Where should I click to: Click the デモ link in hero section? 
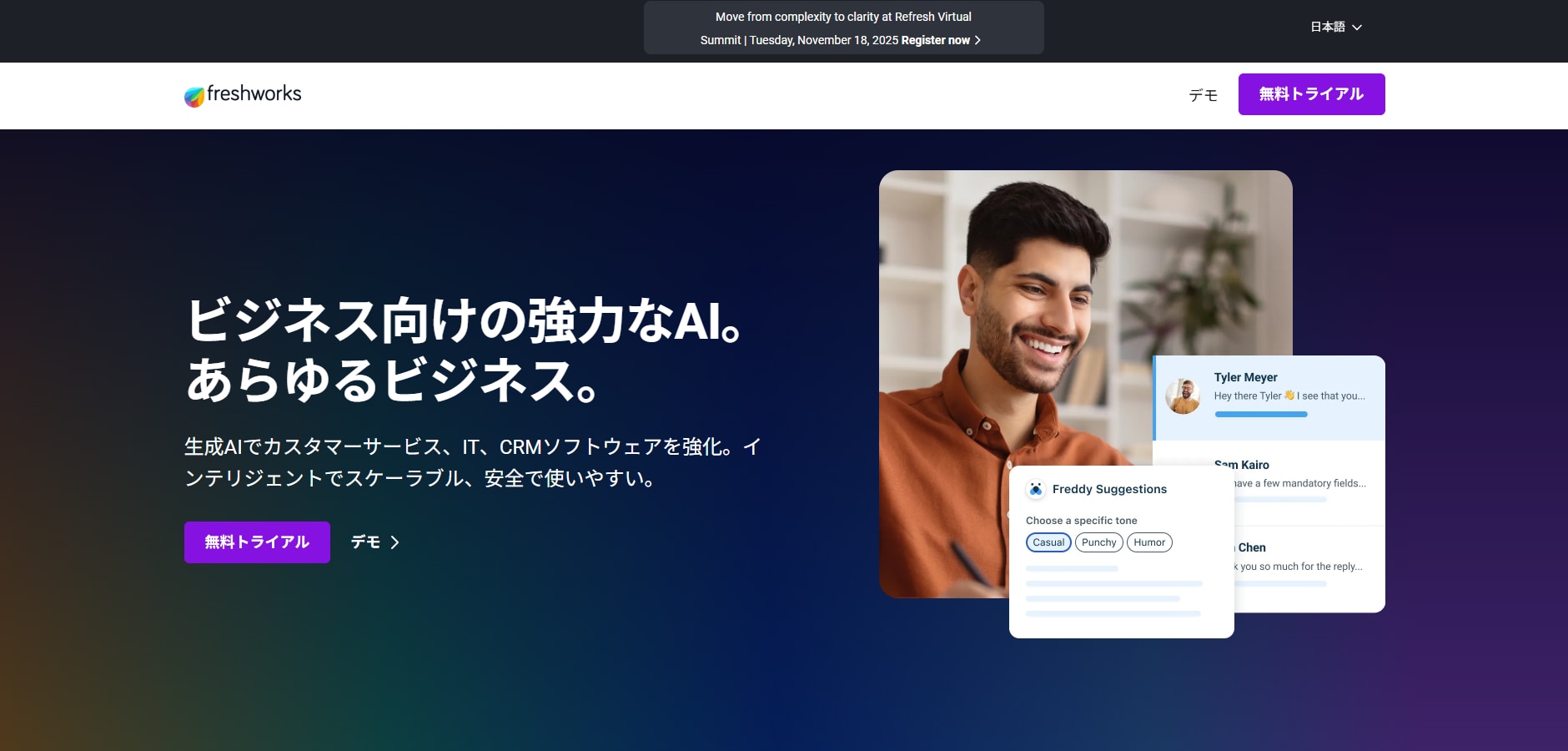[x=365, y=542]
